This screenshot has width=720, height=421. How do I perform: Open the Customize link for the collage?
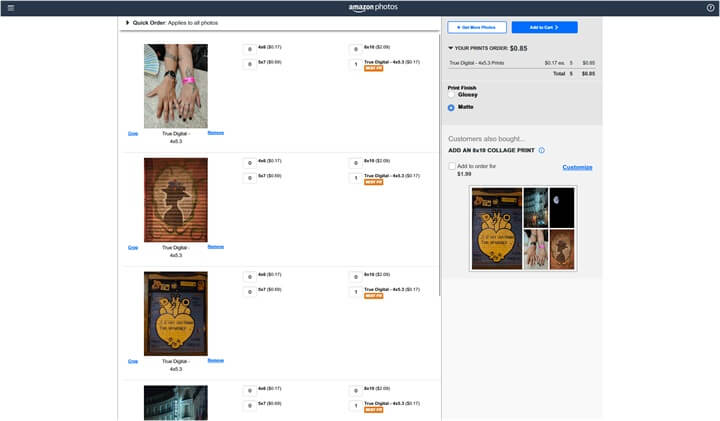point(577,167)
